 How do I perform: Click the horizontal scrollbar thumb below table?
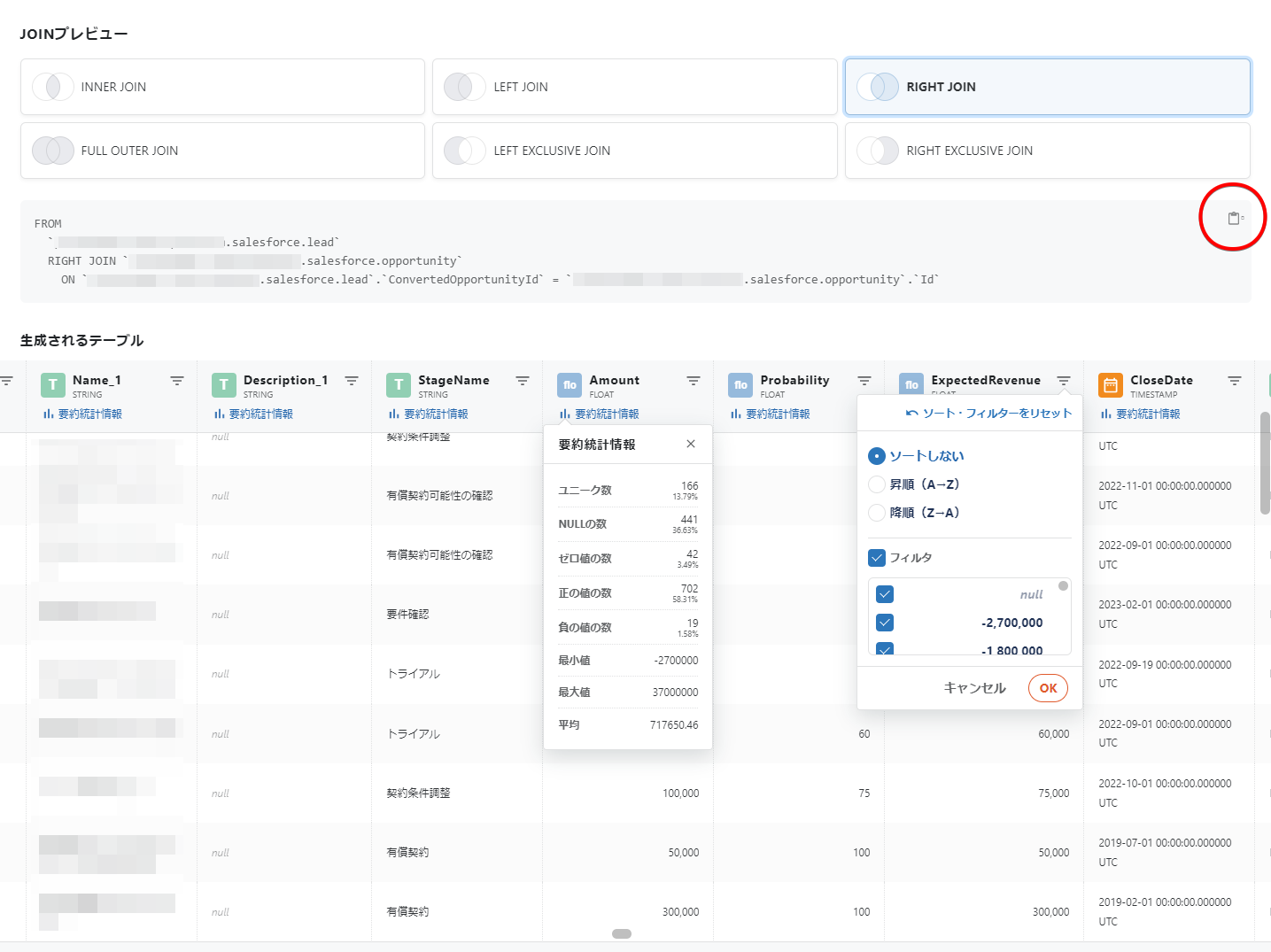coord(622,933)
